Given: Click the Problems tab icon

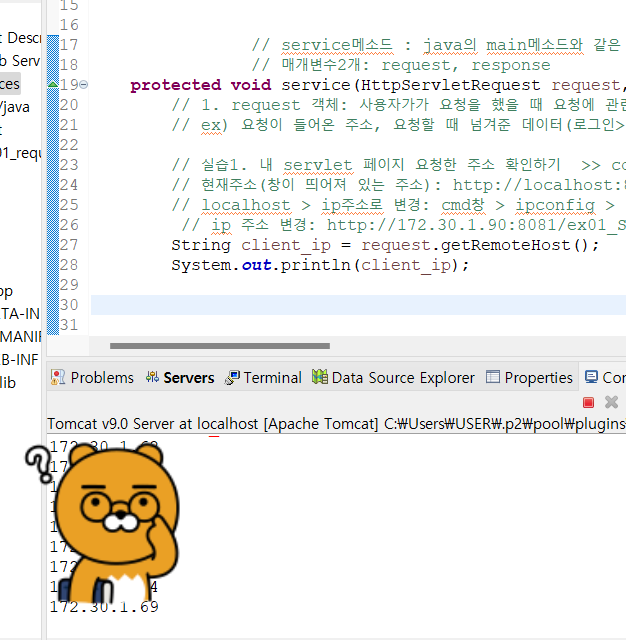Looking at the screenshot, I should tap(58, 377).
